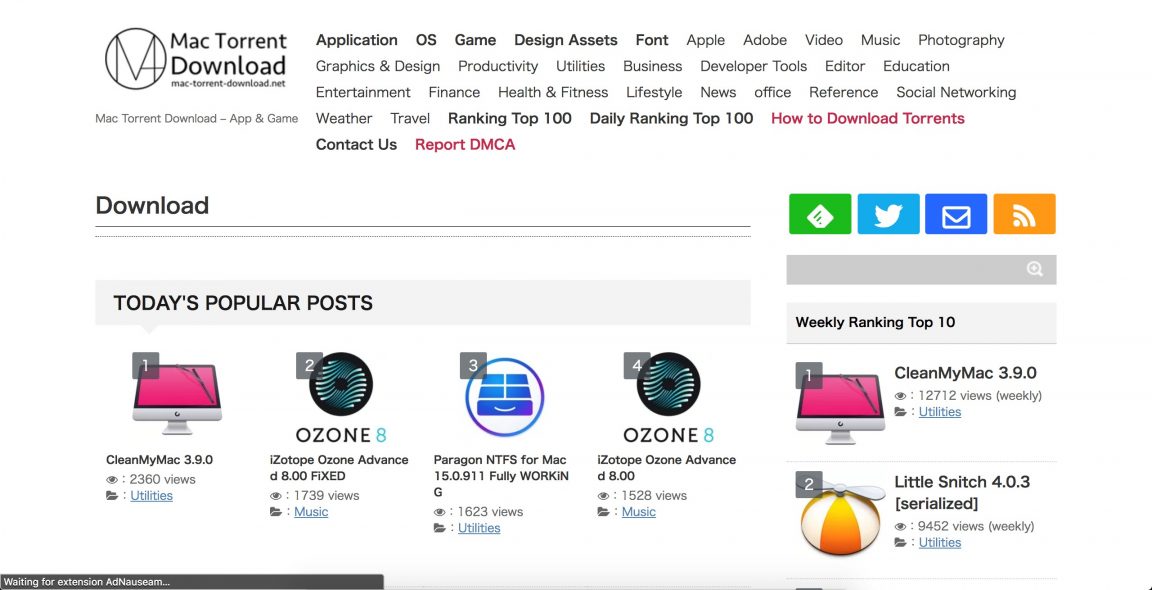Open iZotope Ozone Advanced 8.00 FiXED title
The width and height of the screenshot is (1152, 590).
click(x=339, y=468)
